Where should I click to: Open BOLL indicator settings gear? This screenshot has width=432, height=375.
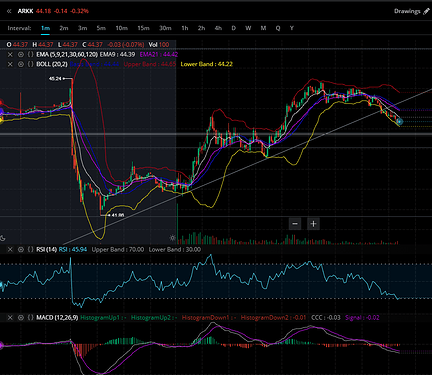click(21, 64)
